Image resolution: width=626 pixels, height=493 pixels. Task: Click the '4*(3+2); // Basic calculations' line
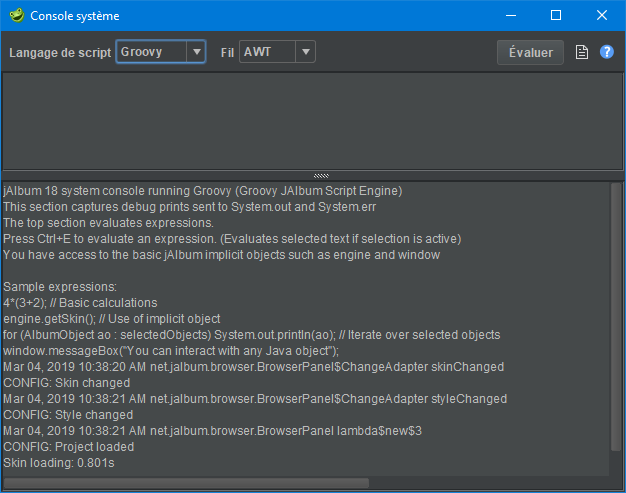(x=80, y=303)
